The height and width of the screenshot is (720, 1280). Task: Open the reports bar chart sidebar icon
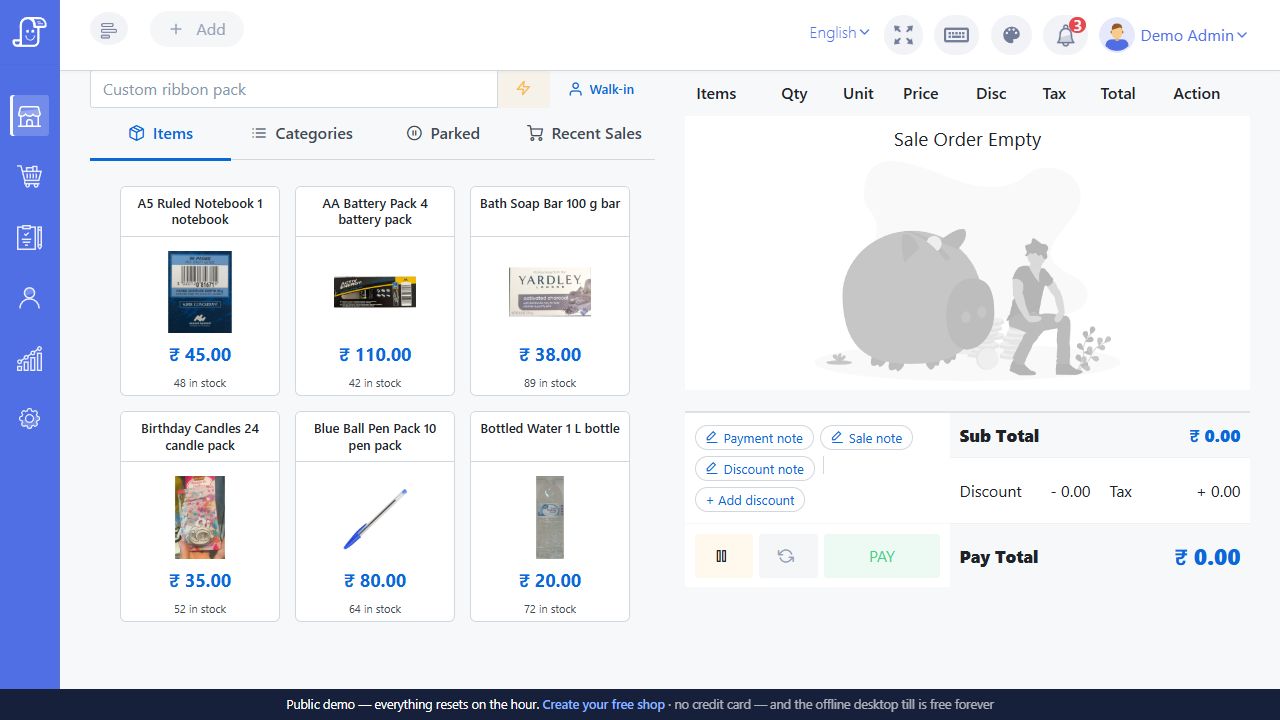(30, 359)
